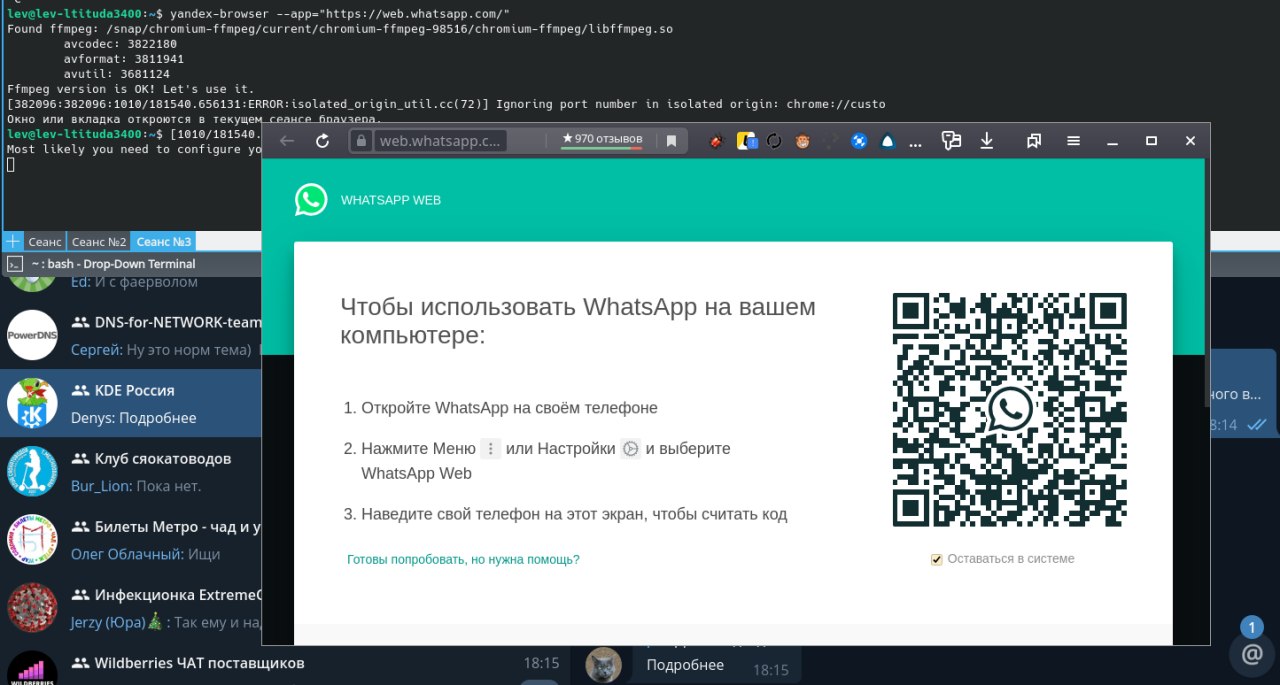Open the tabs/collections icon in the browser
The width and height of the screenshot is (1280, 685).
1034,141
